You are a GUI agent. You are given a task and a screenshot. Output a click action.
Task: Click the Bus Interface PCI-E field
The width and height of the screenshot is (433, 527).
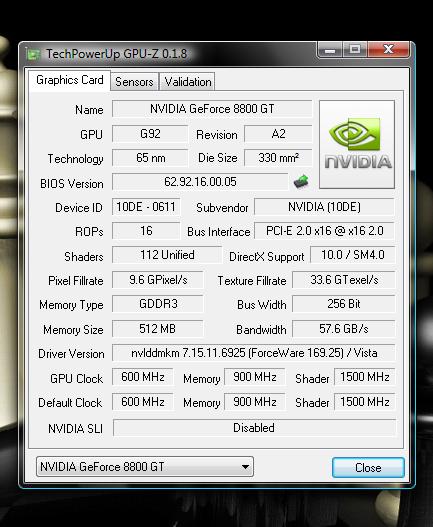click(x=324, y=231)
